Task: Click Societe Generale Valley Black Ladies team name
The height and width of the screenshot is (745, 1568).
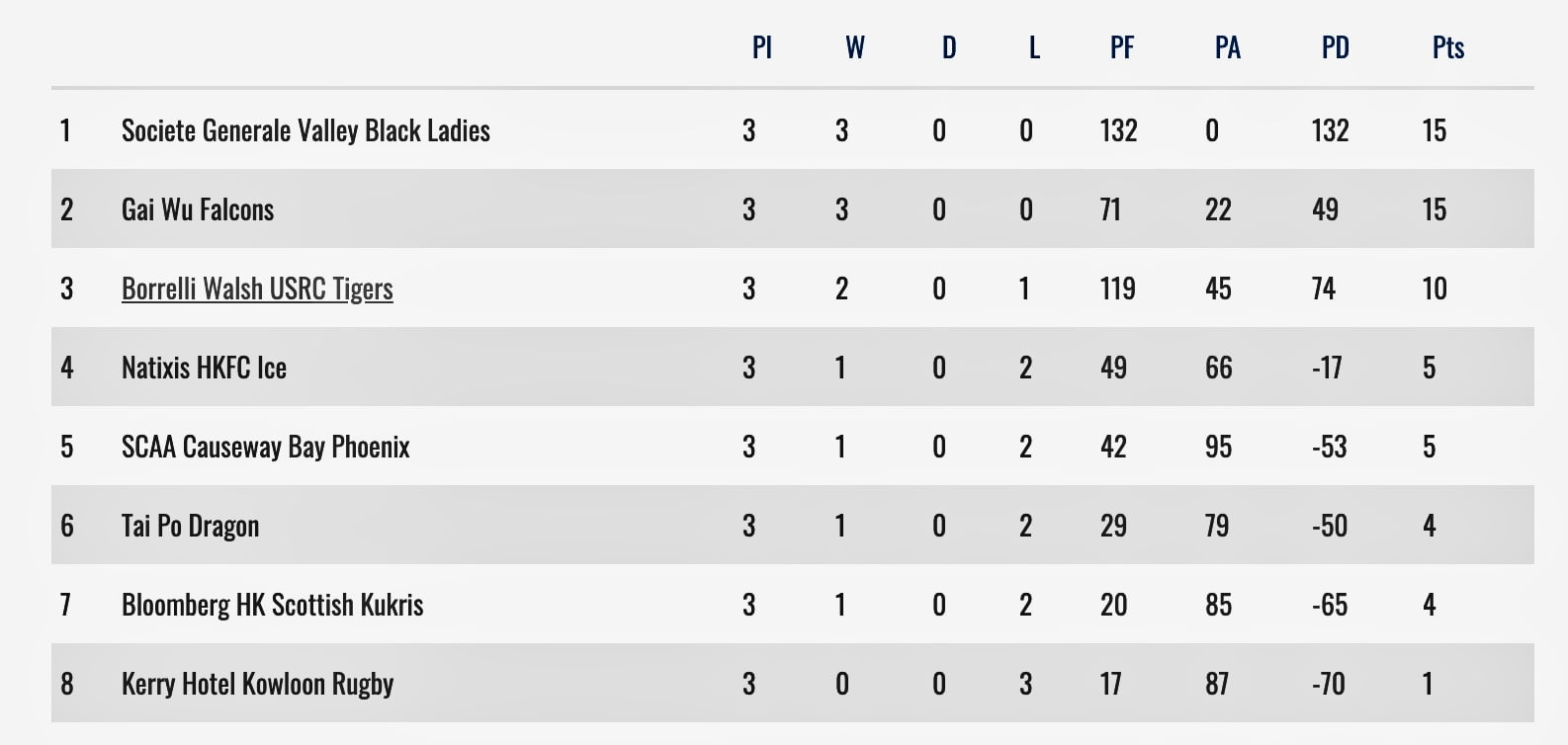Action: coord(305,130)
